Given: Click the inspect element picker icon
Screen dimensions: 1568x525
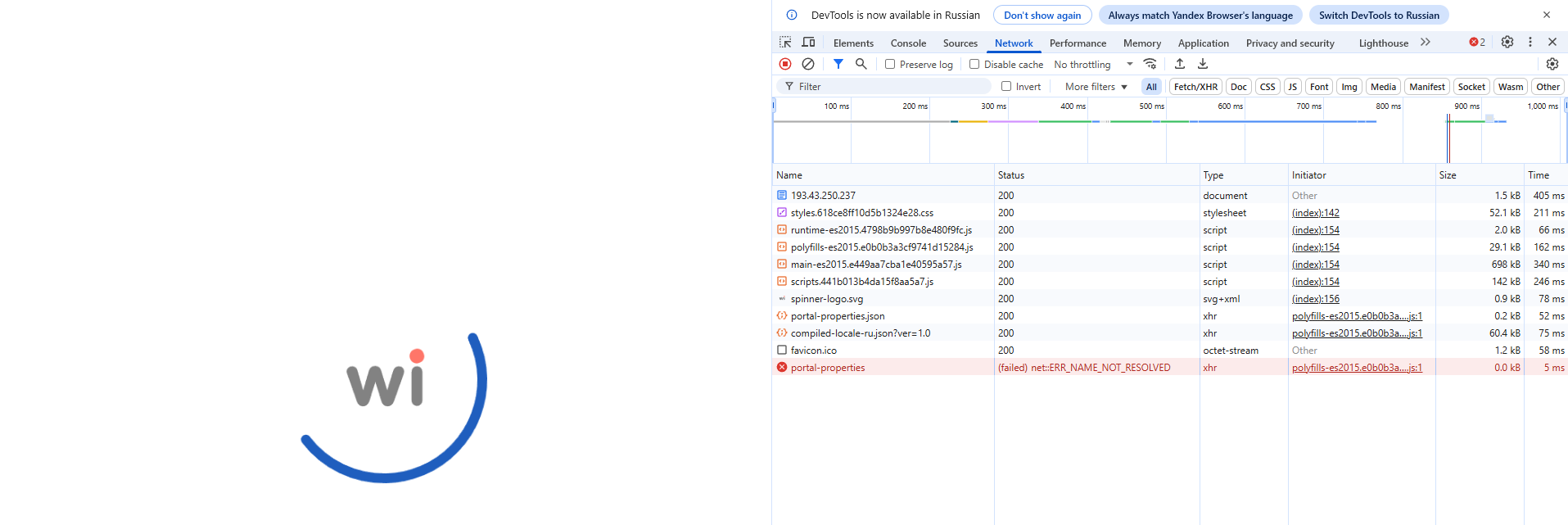Looking at the screenshot, I should click(785, 43).
